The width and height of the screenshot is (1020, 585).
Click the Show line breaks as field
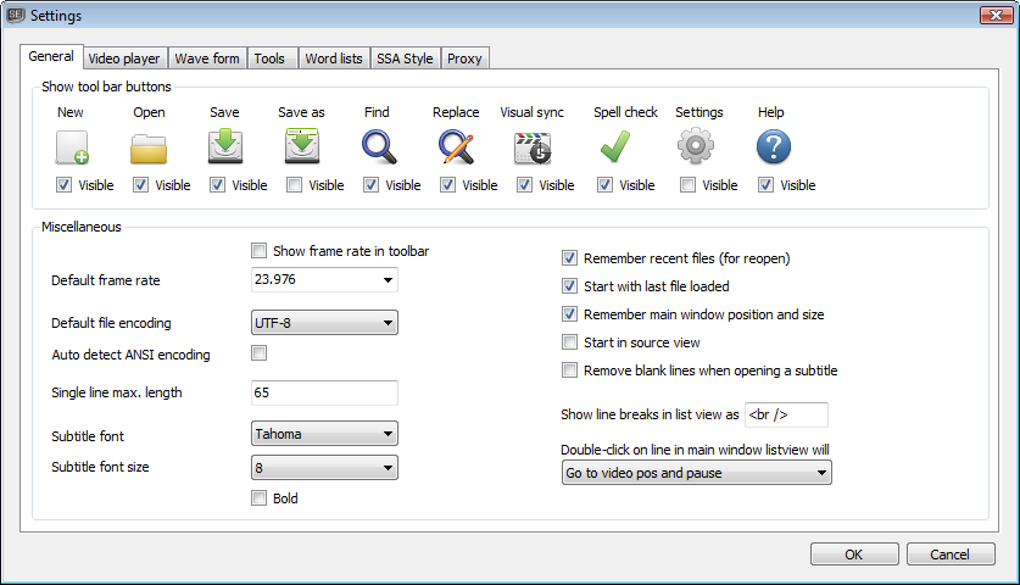[x=786, y=415]
